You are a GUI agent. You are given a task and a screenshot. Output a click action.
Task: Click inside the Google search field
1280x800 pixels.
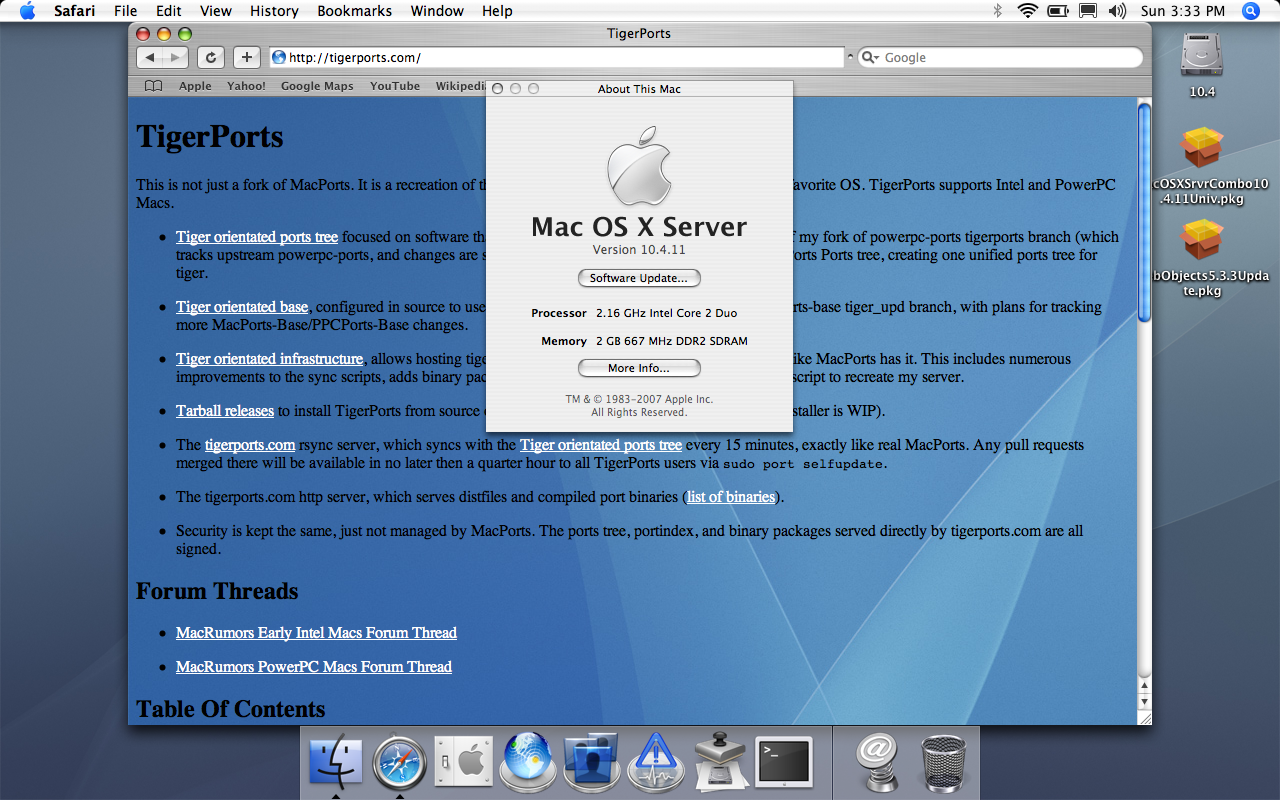1000,57
